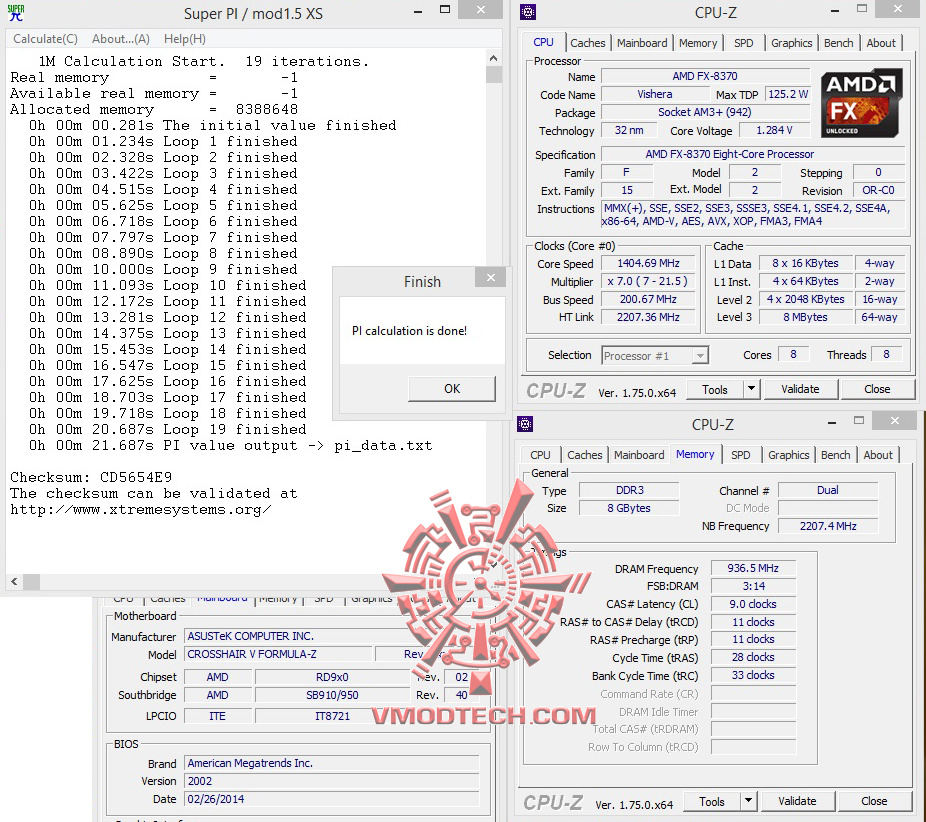Expand Tools dropdown arrow in lower CPU-Z window

pyautogui.click(x=748, y=801)
